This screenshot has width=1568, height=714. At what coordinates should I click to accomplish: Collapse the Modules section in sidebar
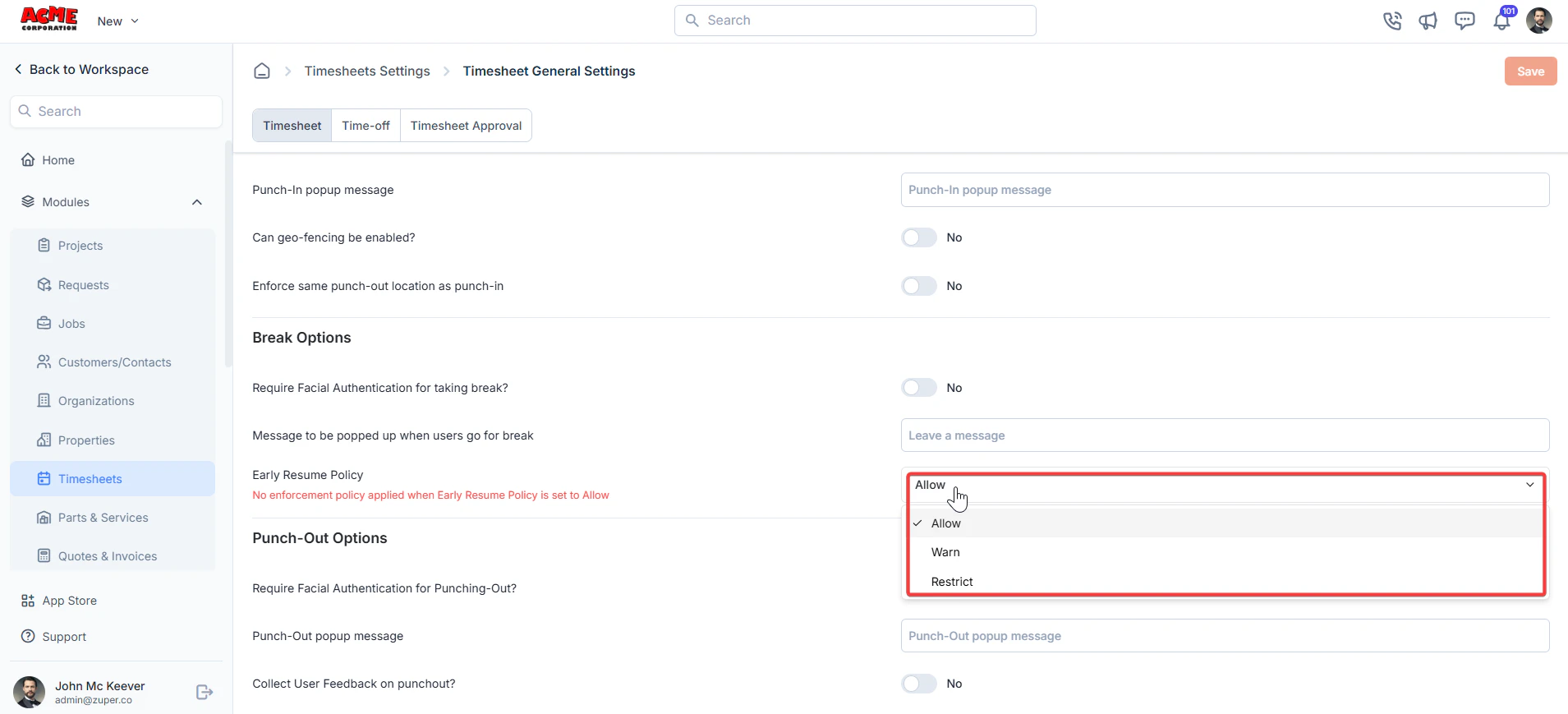pyautogui.click(x=197, y=202)
